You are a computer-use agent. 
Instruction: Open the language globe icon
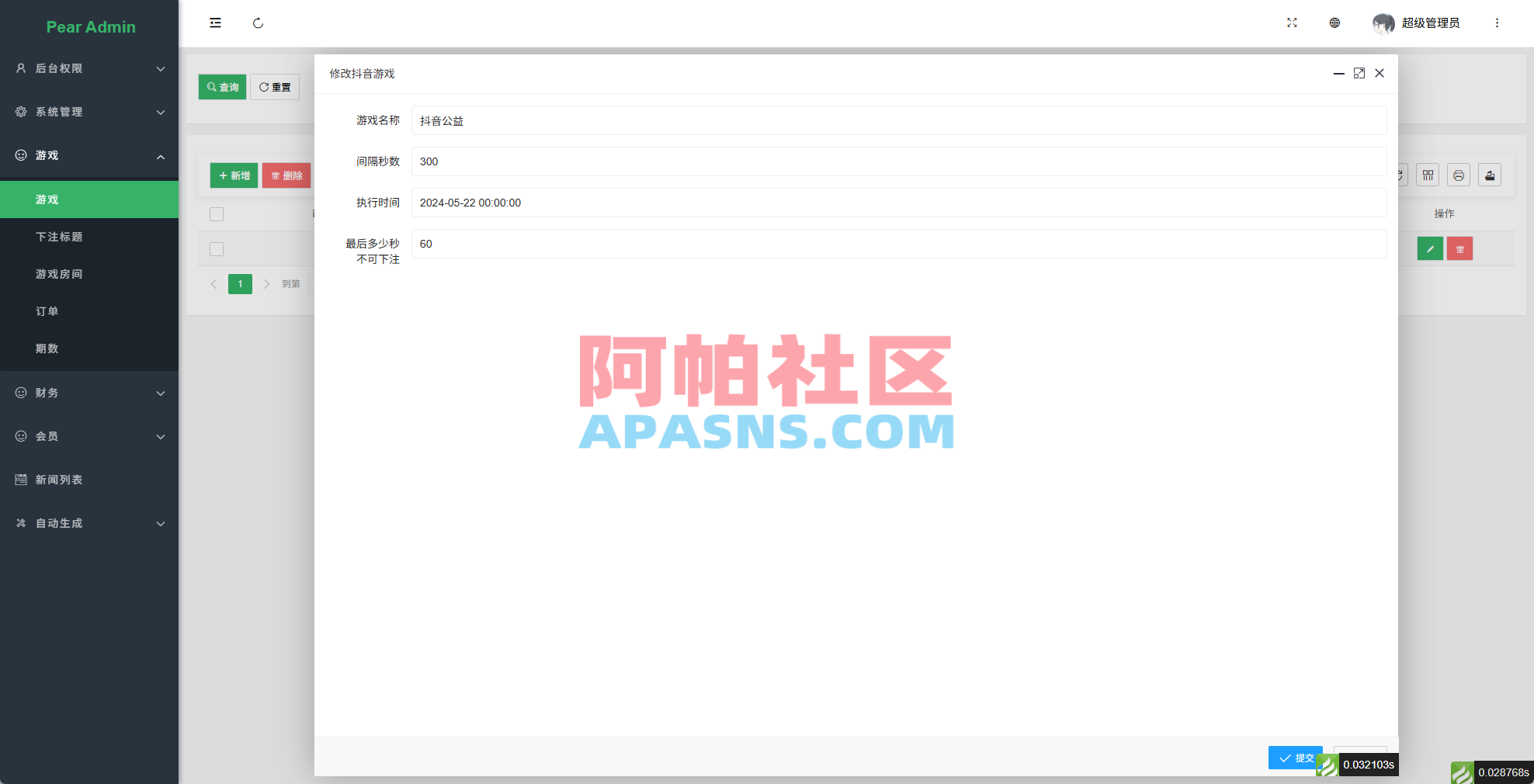1334,23
